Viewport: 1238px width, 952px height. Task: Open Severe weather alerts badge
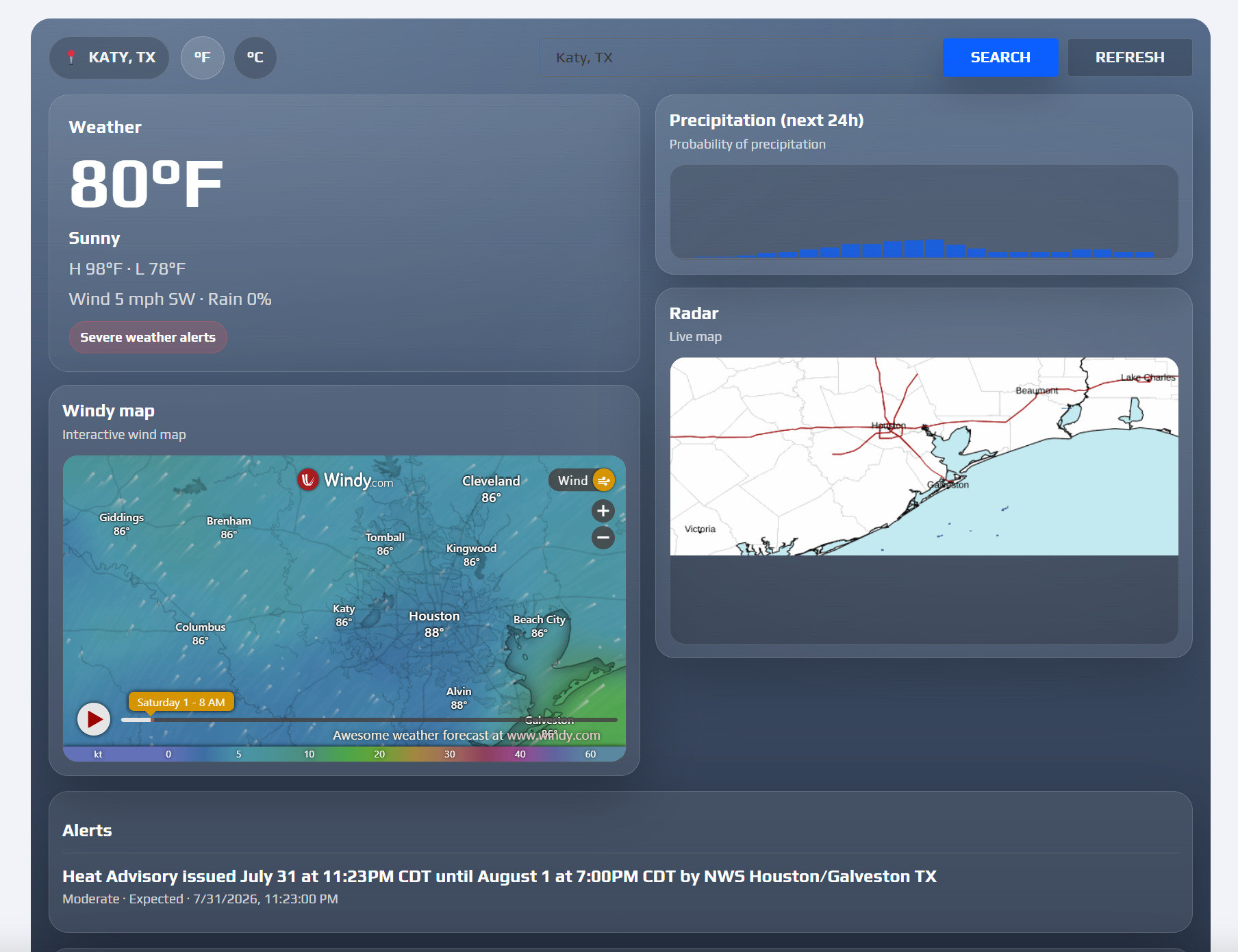[x=148, y=338]
